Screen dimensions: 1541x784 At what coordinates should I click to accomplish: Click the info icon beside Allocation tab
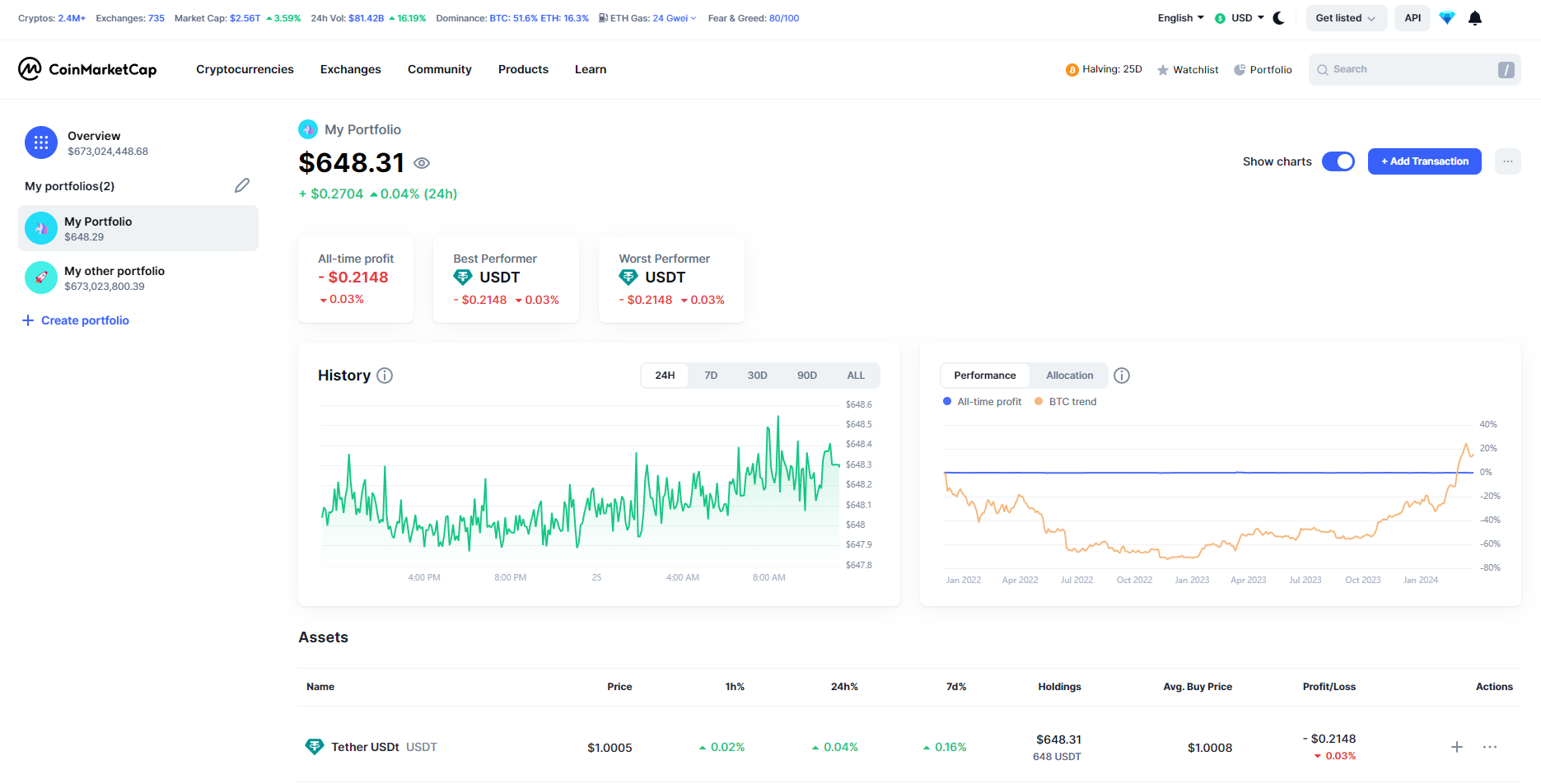pyautogui.click(x=1121, y=376)
